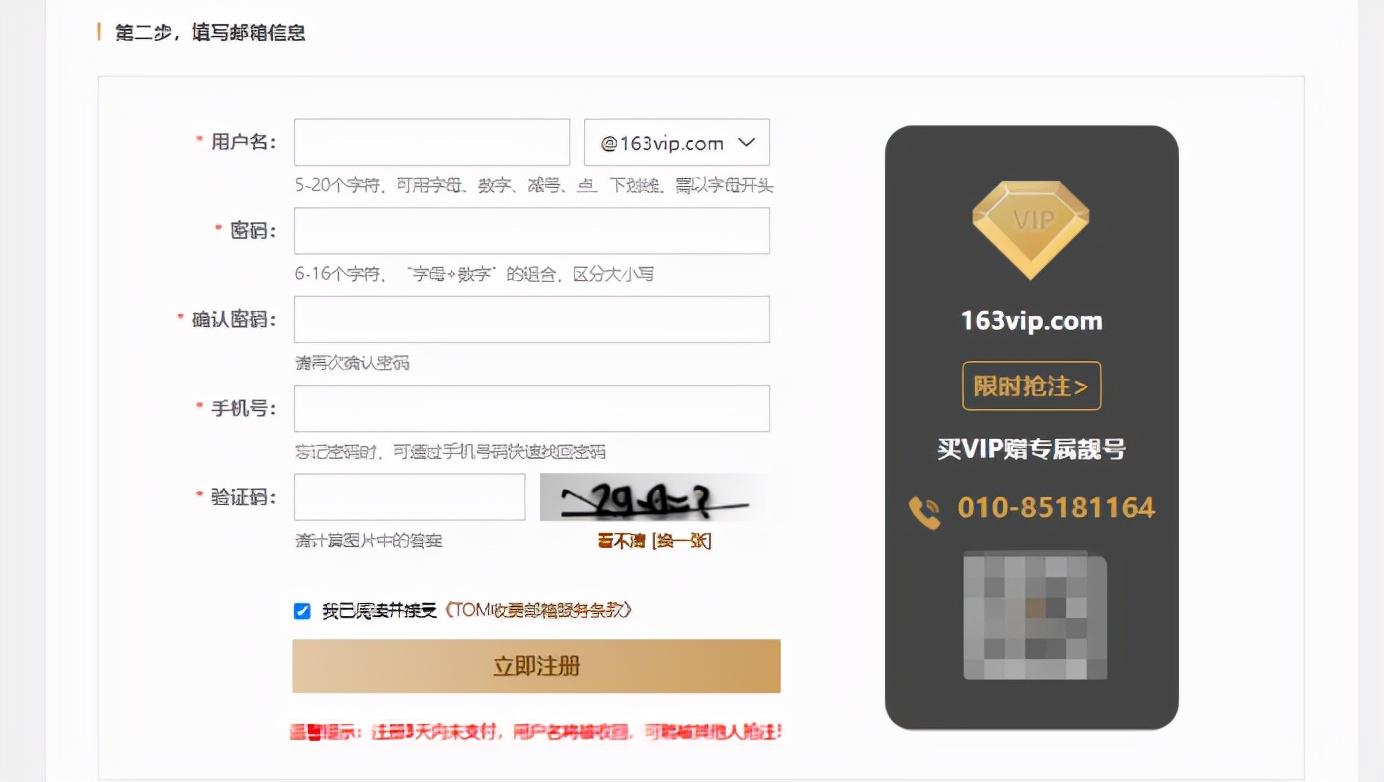Click the 010-85181164 phone number
The image size is (1384, 782).
tap(1056, 508)
